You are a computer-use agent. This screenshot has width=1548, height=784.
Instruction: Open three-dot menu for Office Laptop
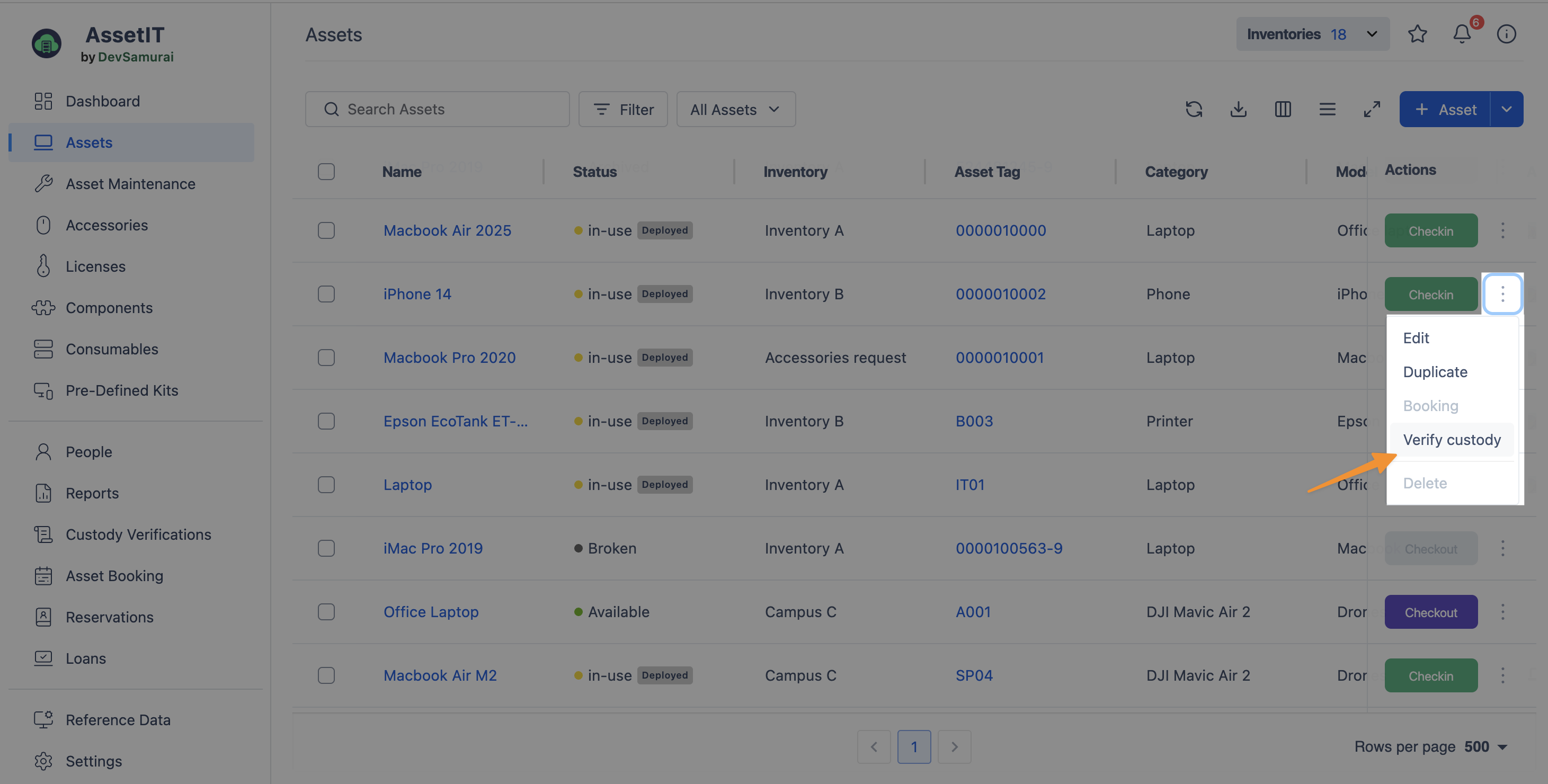1502,612
